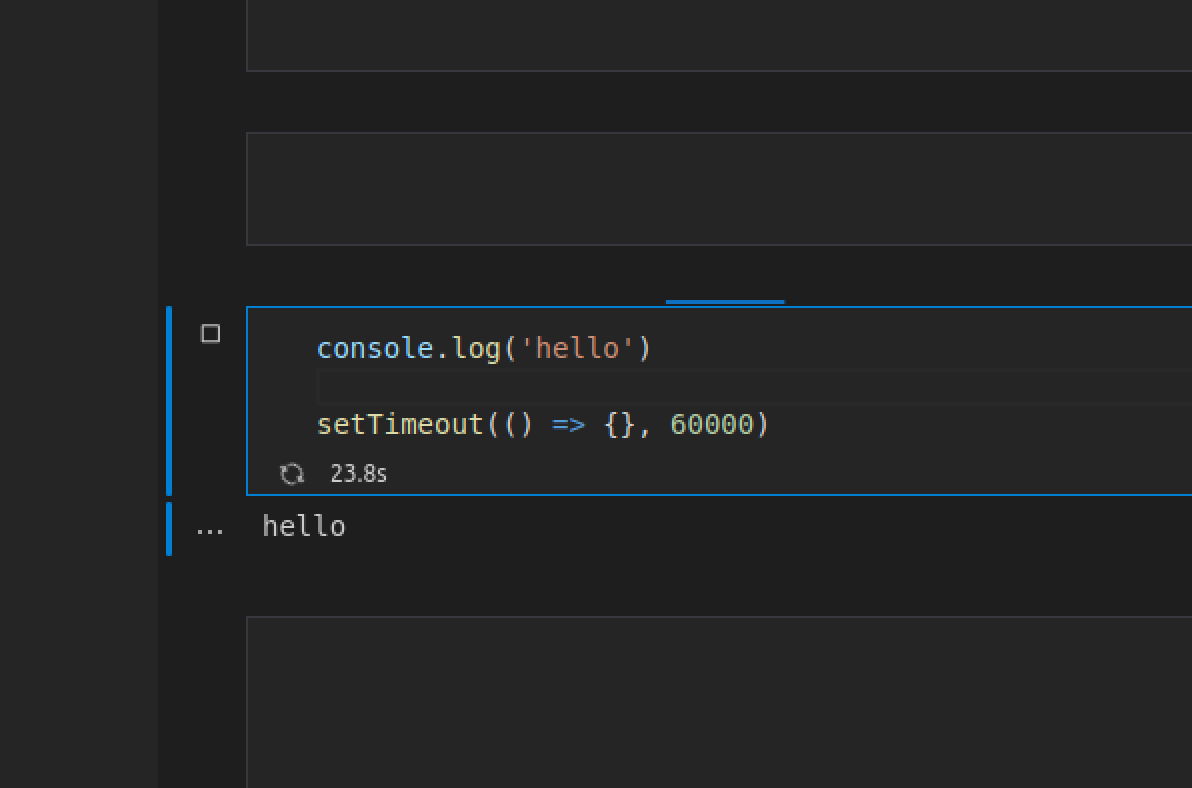Collapse the hello output using the ellipsis
The width and height of the screenshot is (1192, 788).
[210, 527]
